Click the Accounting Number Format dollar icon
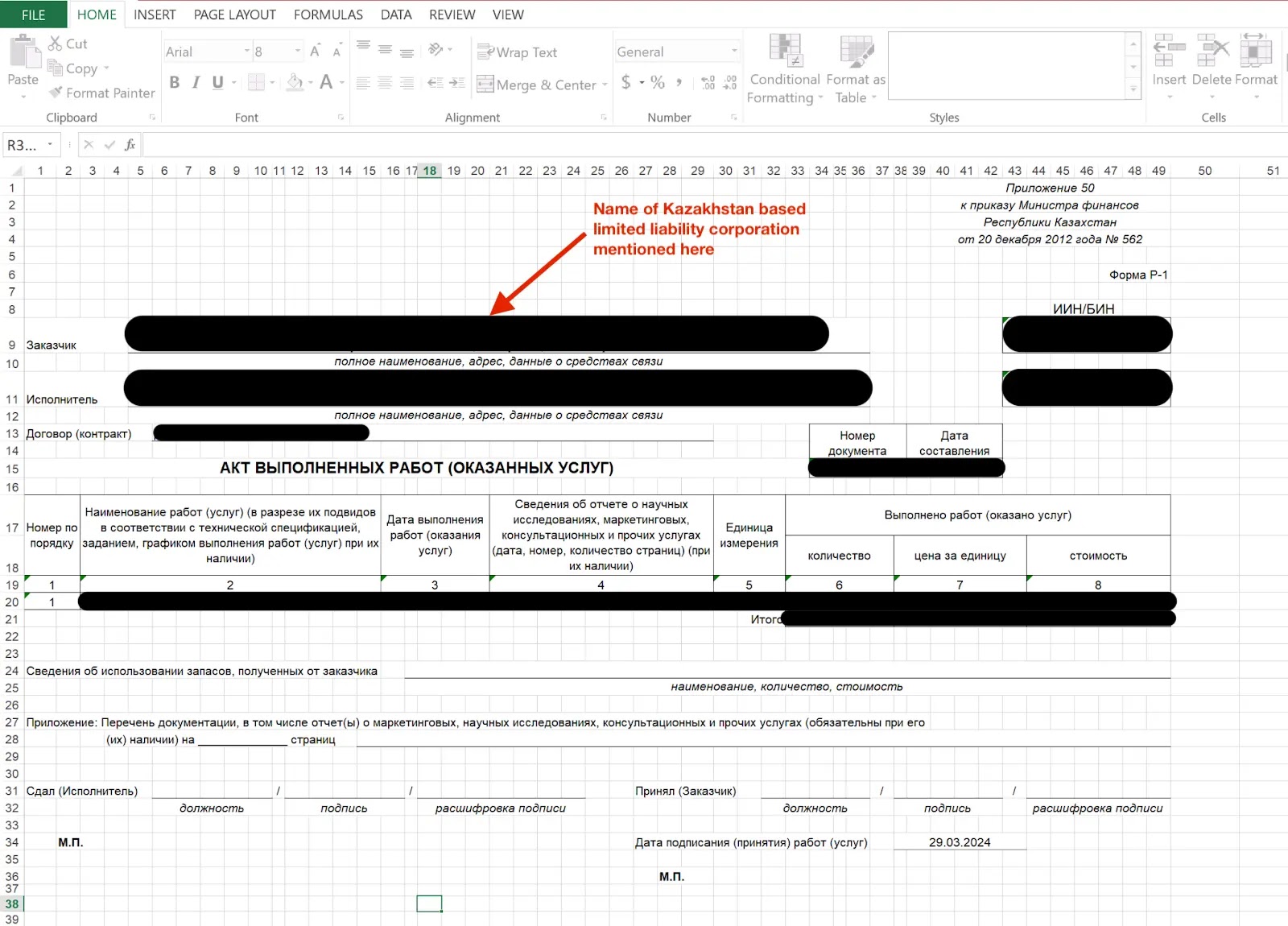 click(x=626, y=82)
